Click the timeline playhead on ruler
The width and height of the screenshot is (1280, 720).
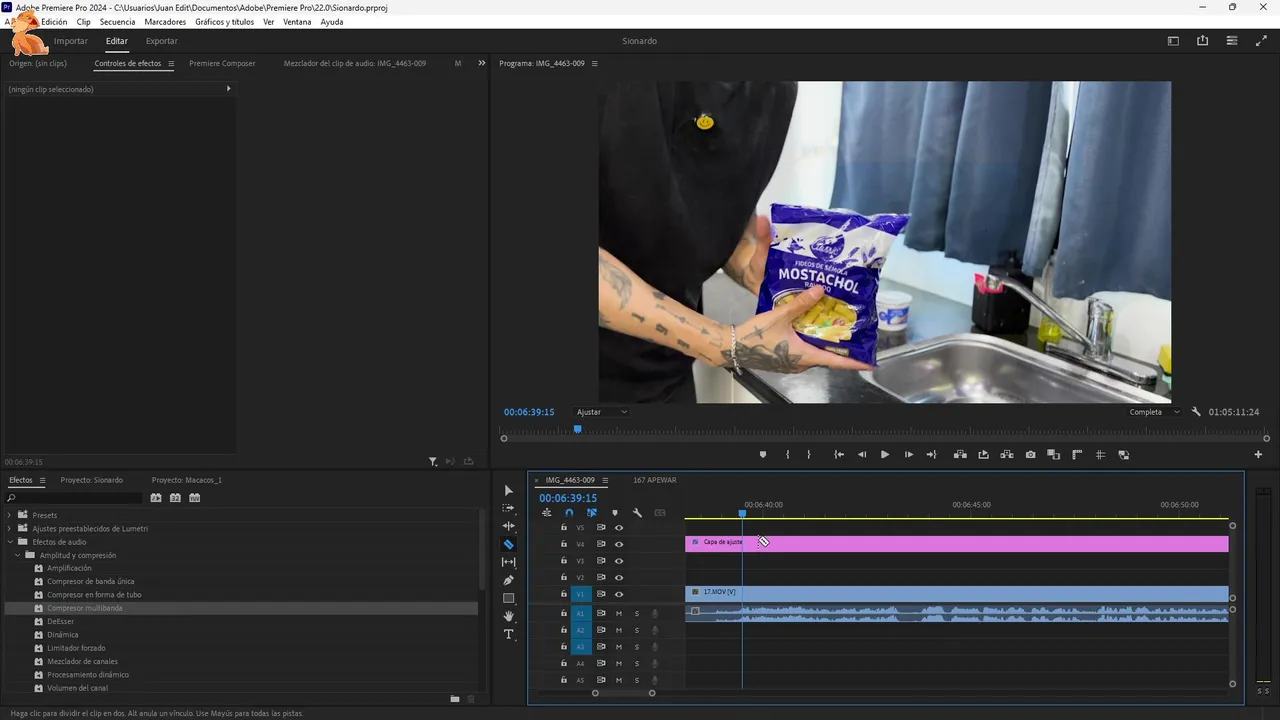pos(742,513)
